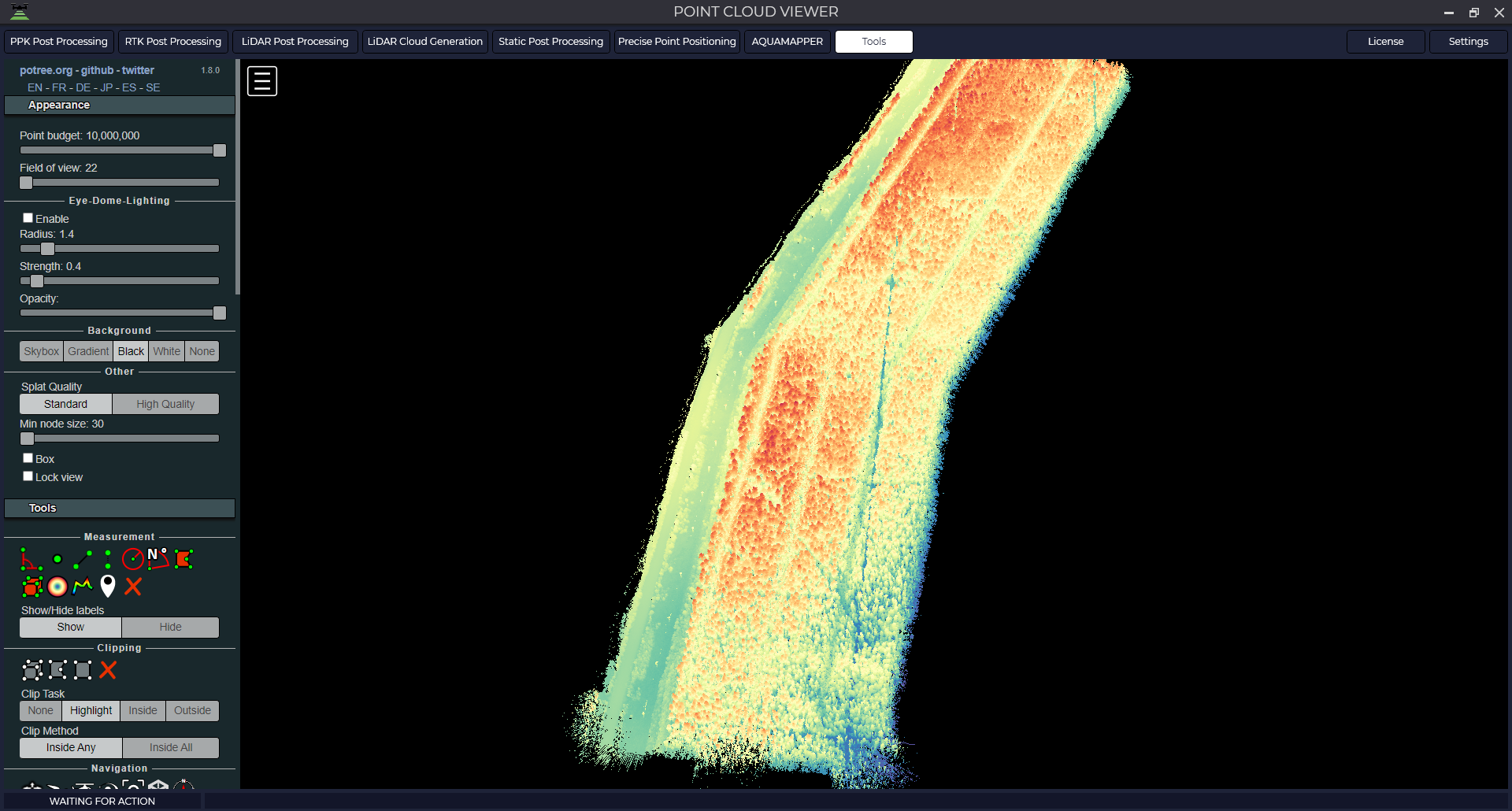Select the circle measurement tool
This screenshot has height=811, width=1512.
[132, 560]
